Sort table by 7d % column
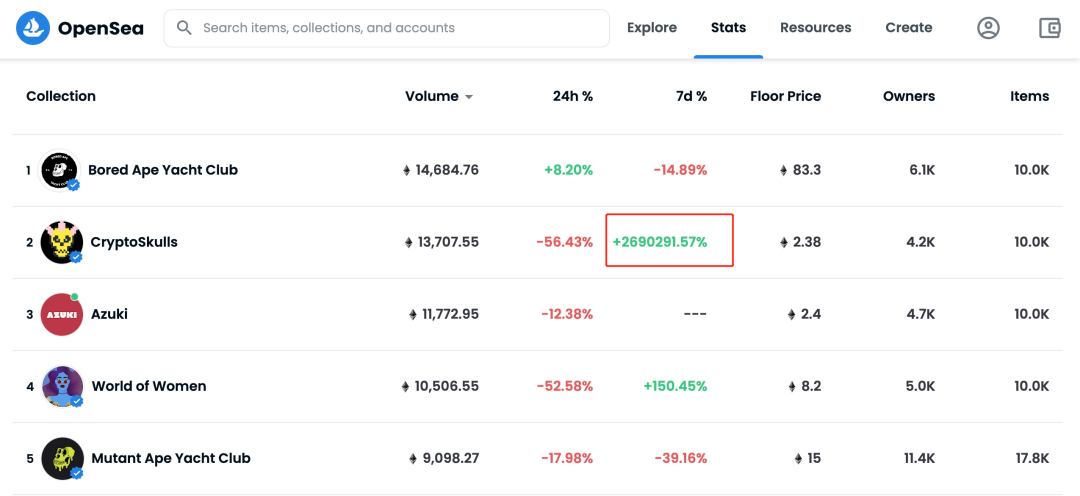 click(691, 96)
